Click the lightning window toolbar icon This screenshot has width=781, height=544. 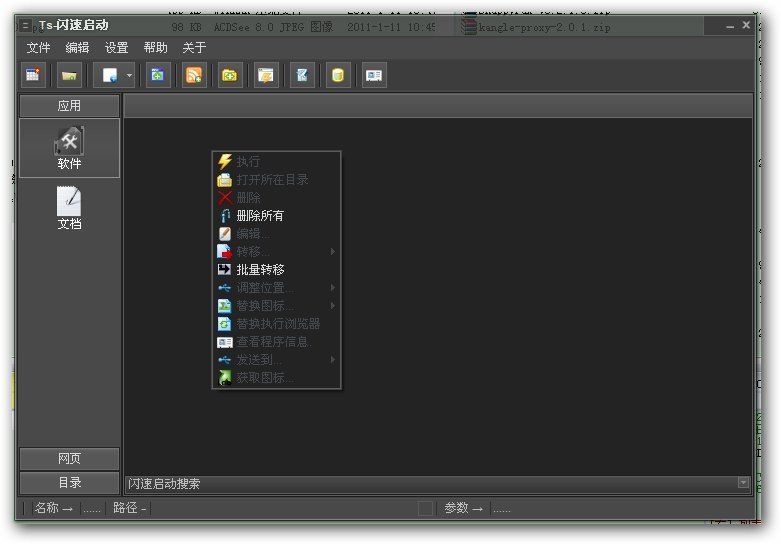[266, 75]
